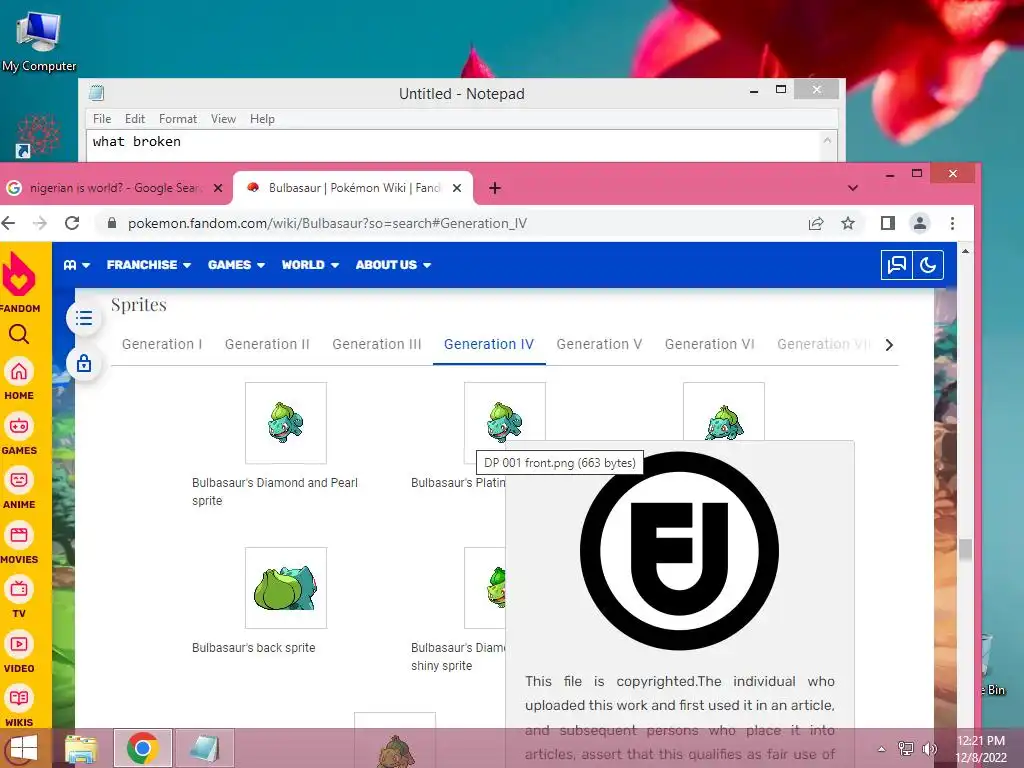Open Chrome side panel
The image size is (1024, 768).
(x=888, y=223)
